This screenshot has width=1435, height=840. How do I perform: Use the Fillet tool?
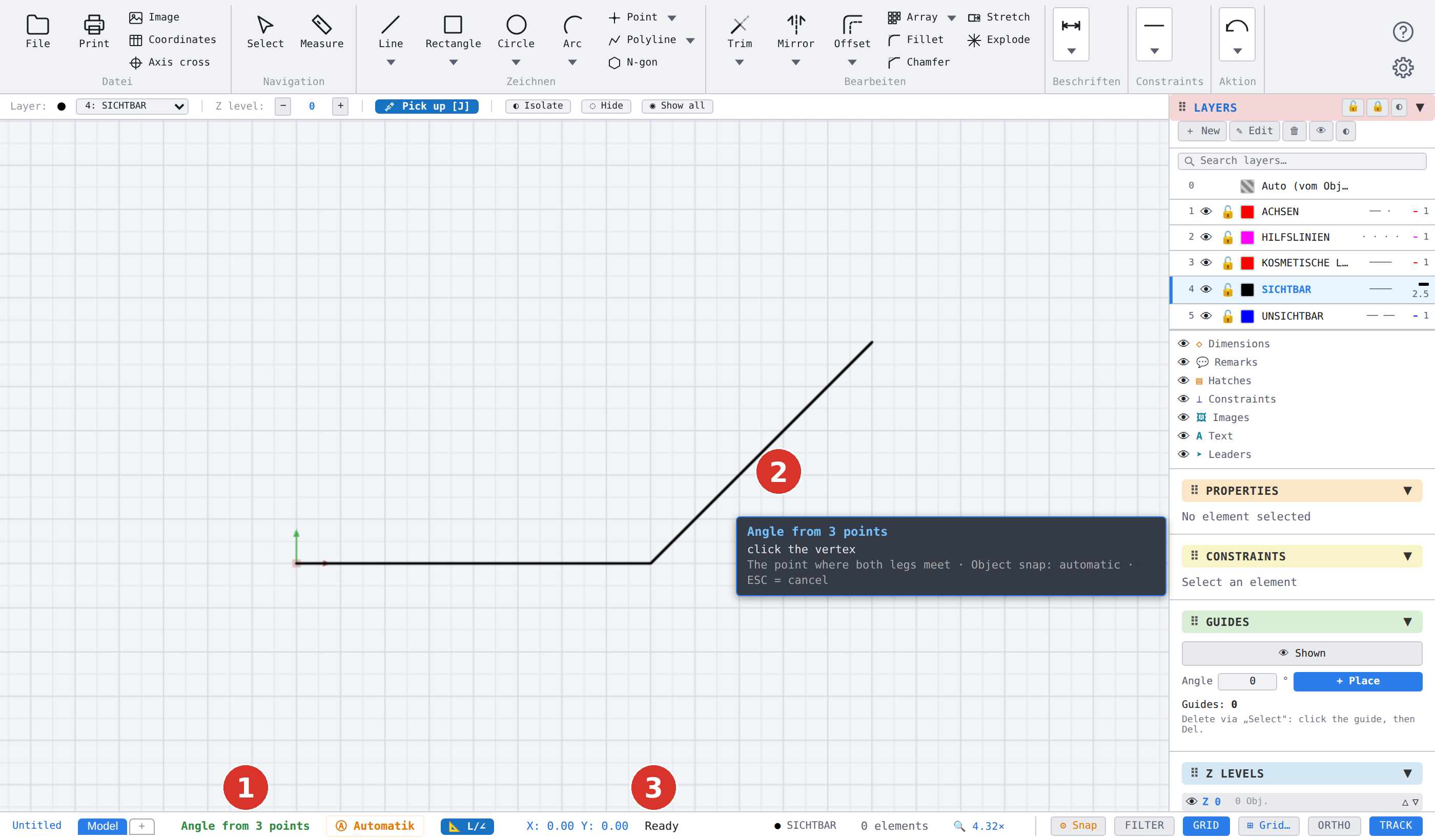(916, 40)
